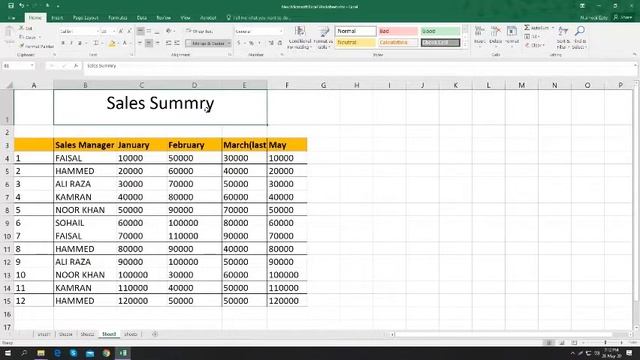Apply the Good cell style
Image resolution: width=640 pixels, height=360 pixels.
click(440, 31)
